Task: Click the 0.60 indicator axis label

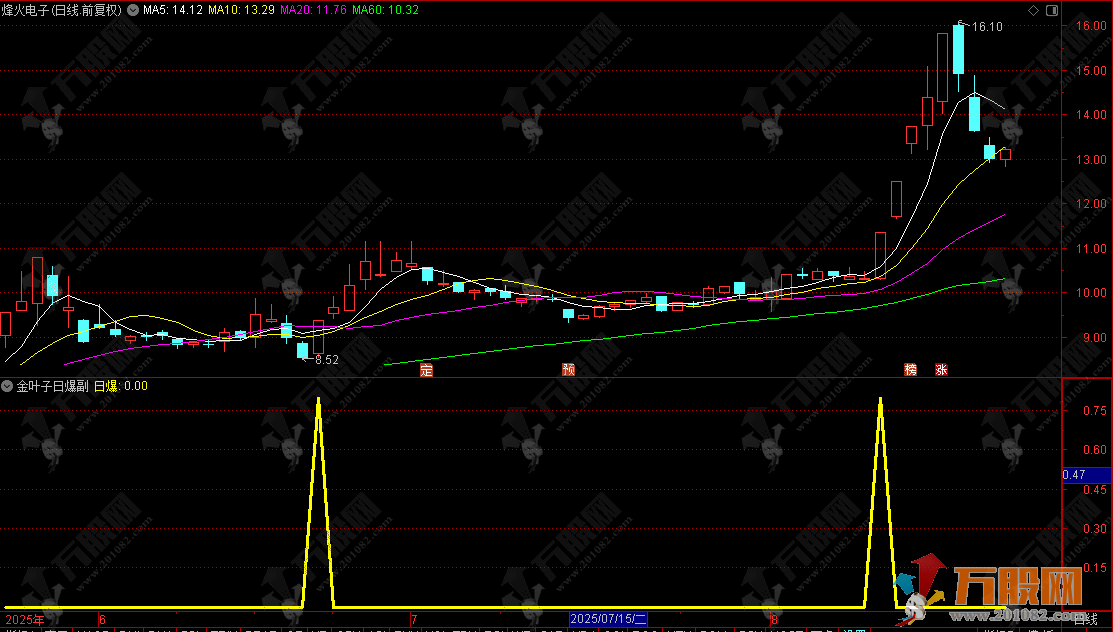Action: 1095,450
